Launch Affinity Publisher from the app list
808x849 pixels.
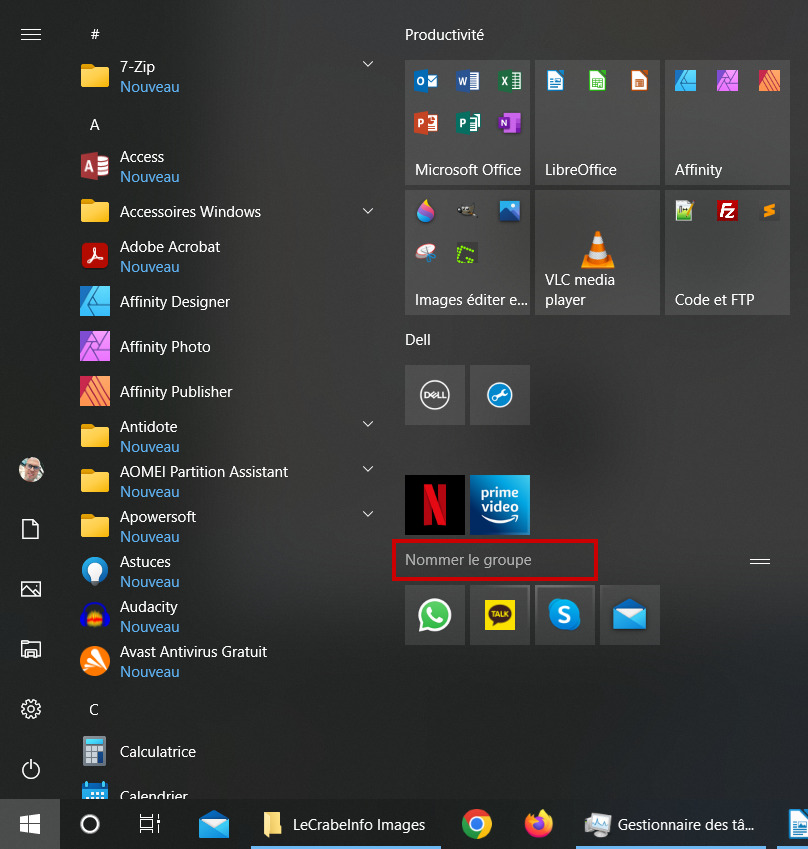pyautogui.click(x=227, y=391)
